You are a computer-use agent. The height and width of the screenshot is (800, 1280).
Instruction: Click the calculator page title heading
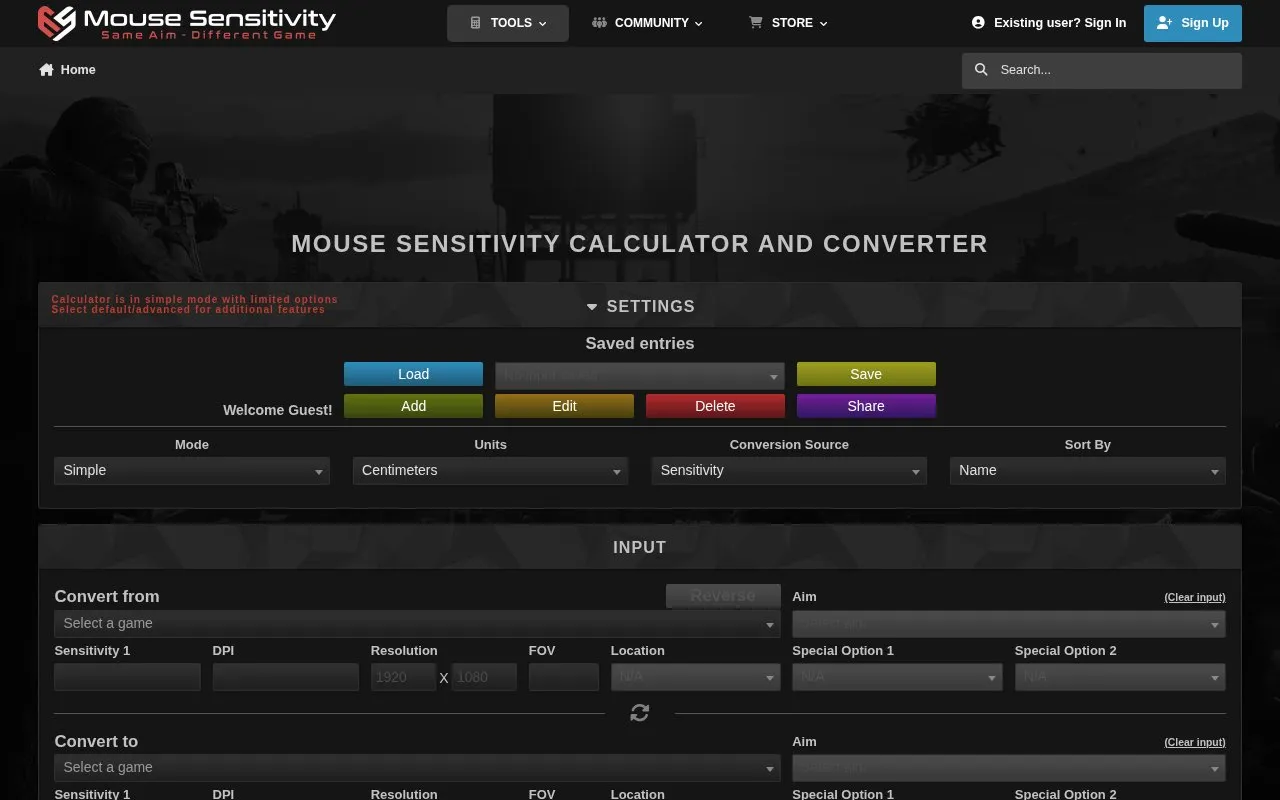tap(640, 244)
